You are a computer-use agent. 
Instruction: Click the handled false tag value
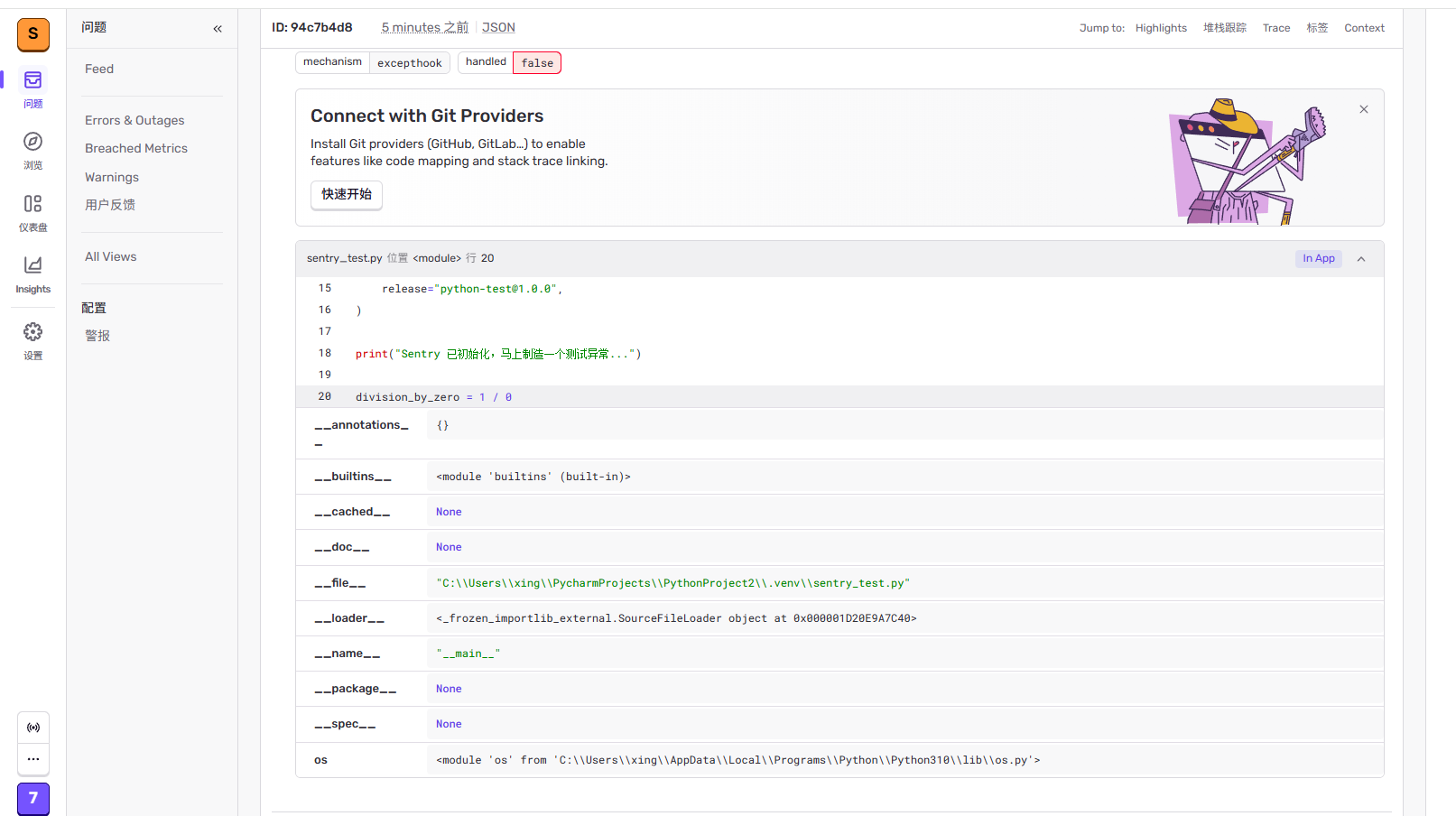537,63
